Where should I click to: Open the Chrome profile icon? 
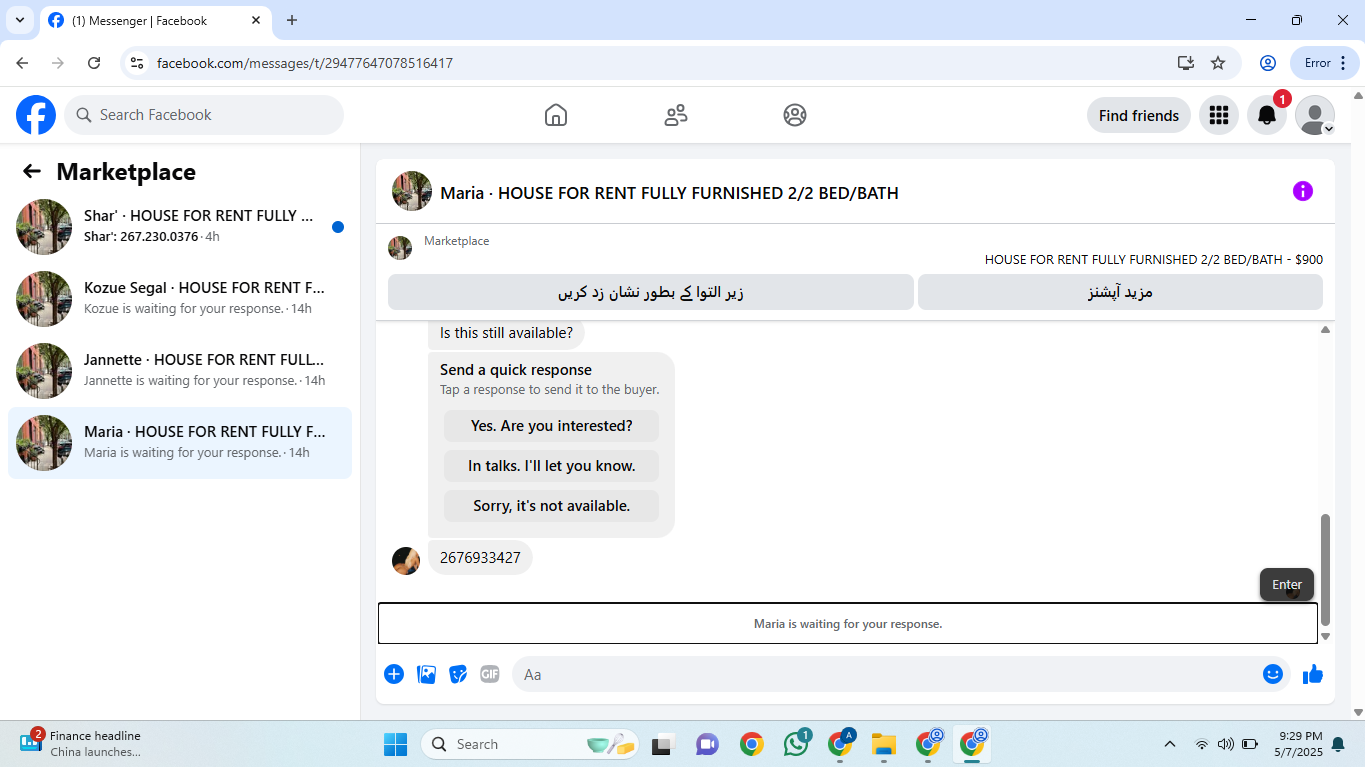click(1268, 63)
